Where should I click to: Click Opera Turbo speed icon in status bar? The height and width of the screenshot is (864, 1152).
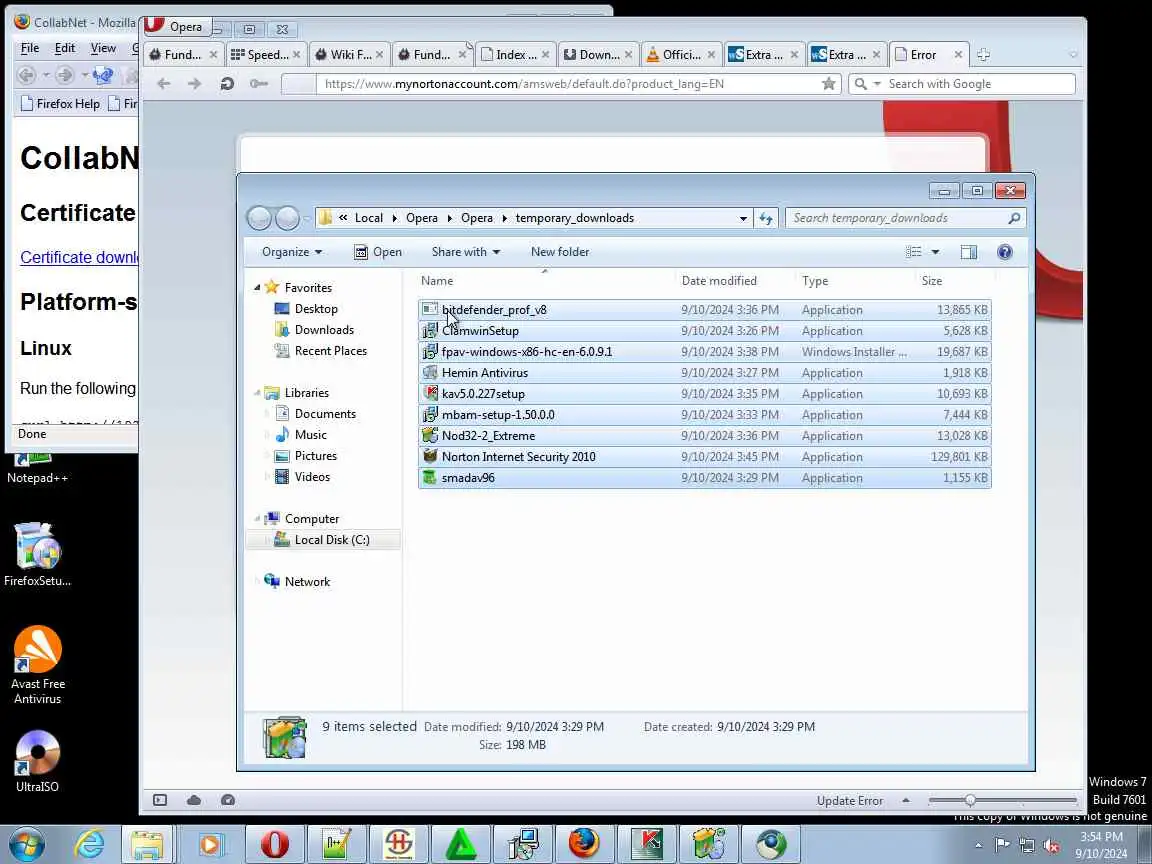point(228,800)
